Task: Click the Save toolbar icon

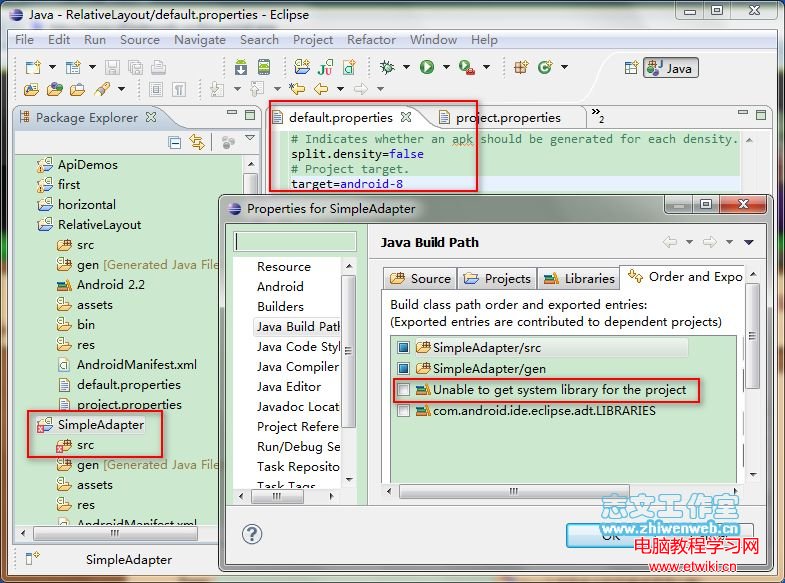Action: tap(112, 67)
